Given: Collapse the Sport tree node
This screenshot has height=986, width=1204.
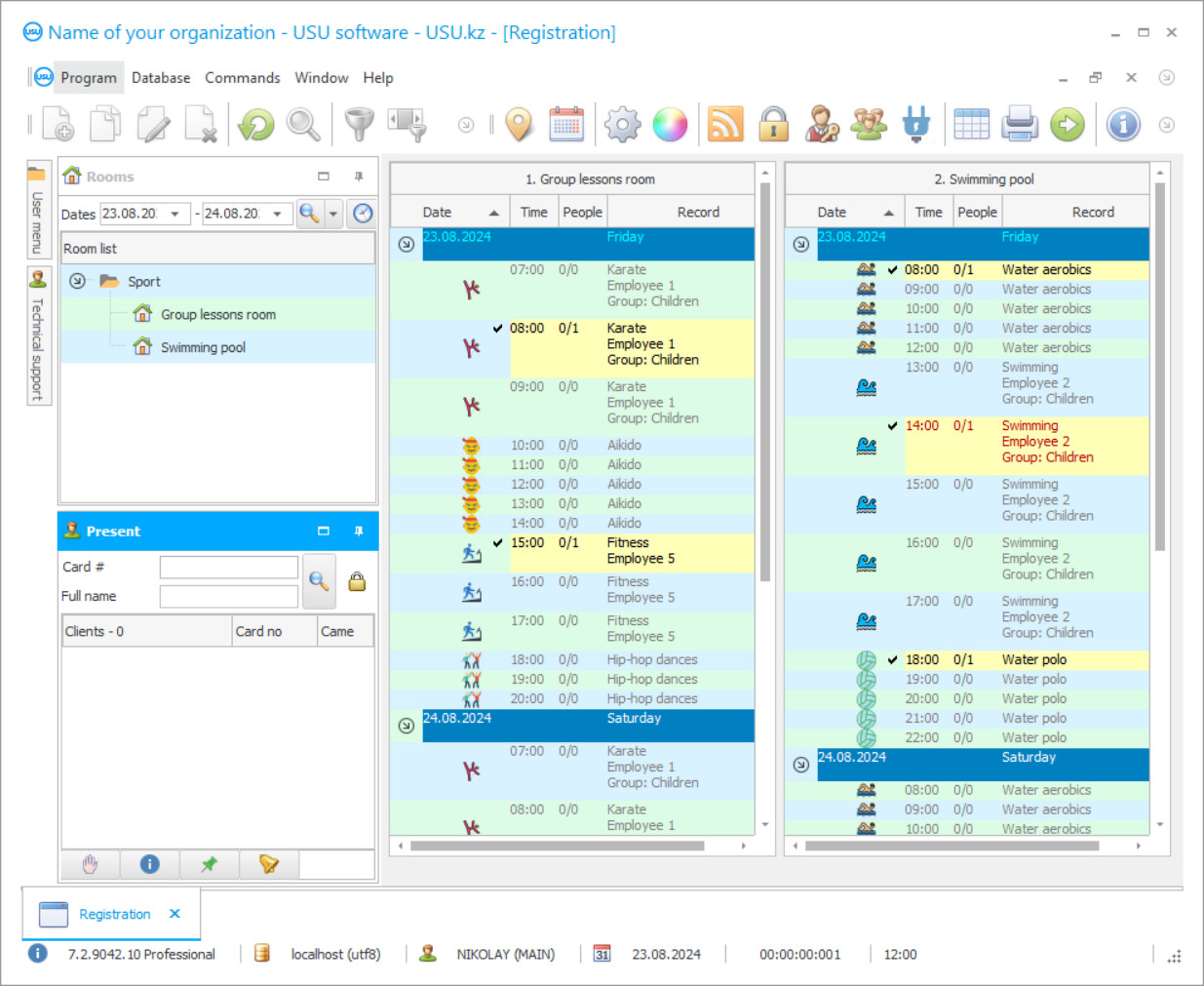Looking at the screenshot, I should pyautogui.click(x=77, y=282).
